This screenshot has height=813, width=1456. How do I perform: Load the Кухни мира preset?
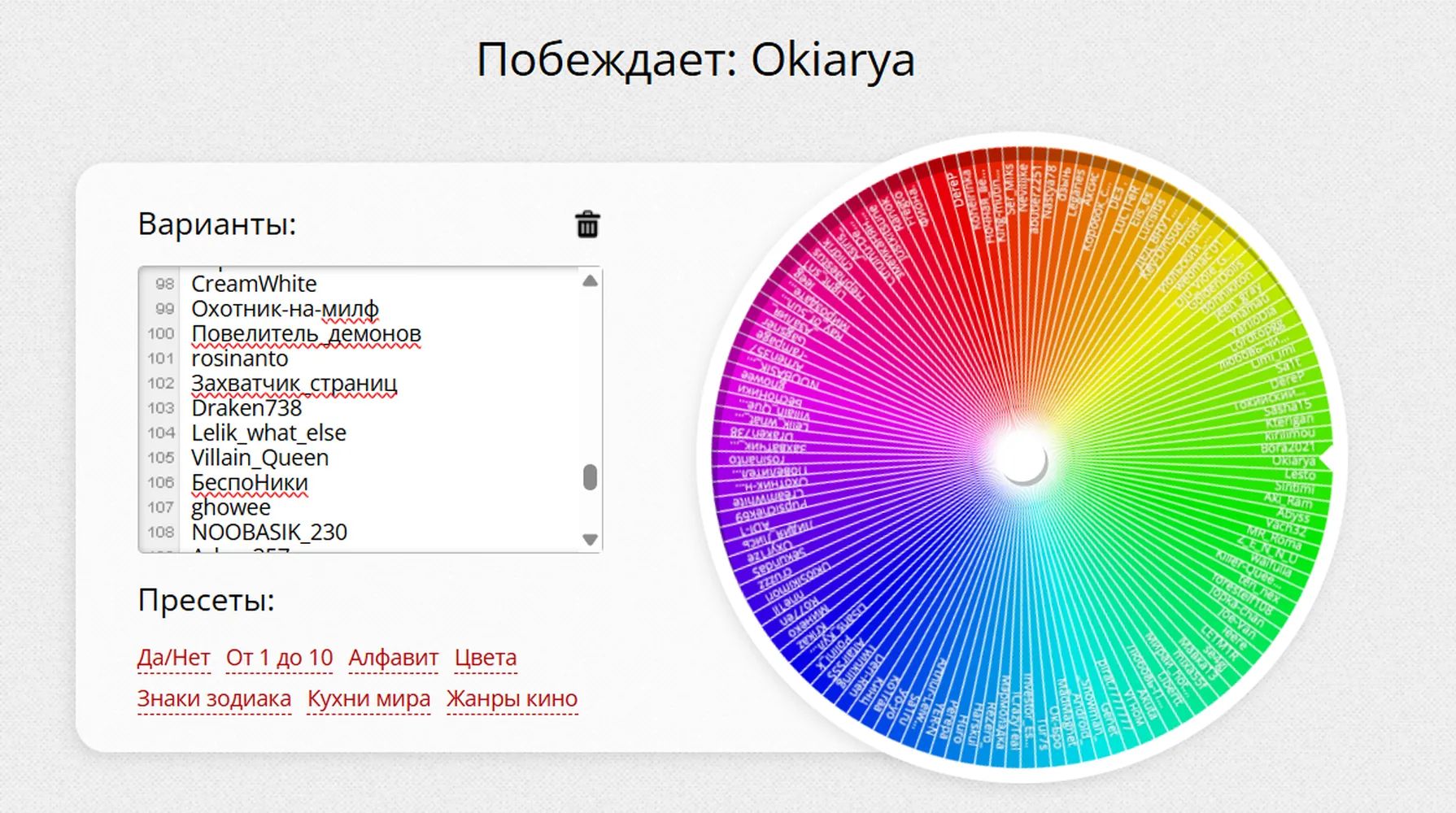[x=368, y=698]
